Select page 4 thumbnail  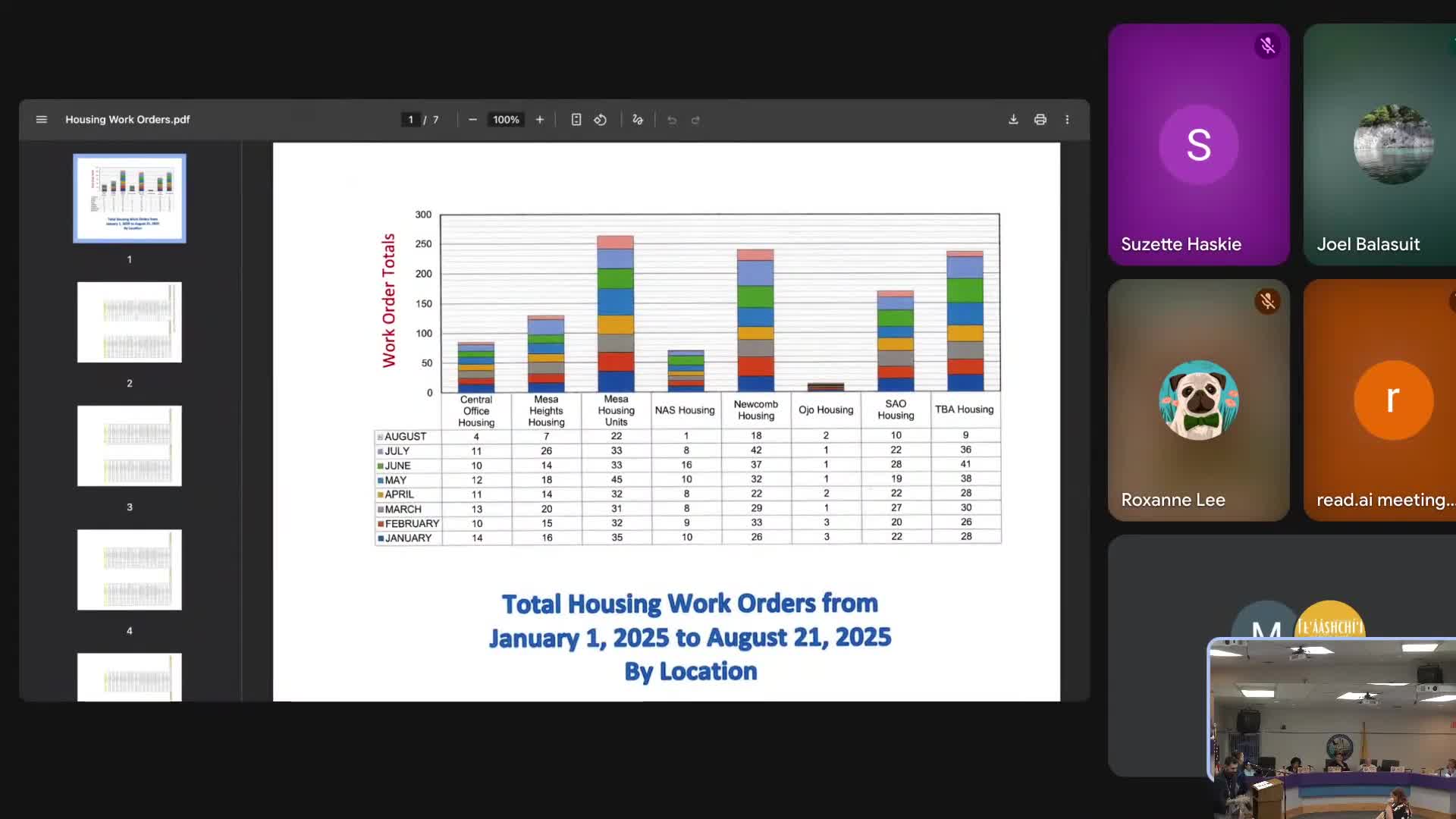click(x=130, y=570)
